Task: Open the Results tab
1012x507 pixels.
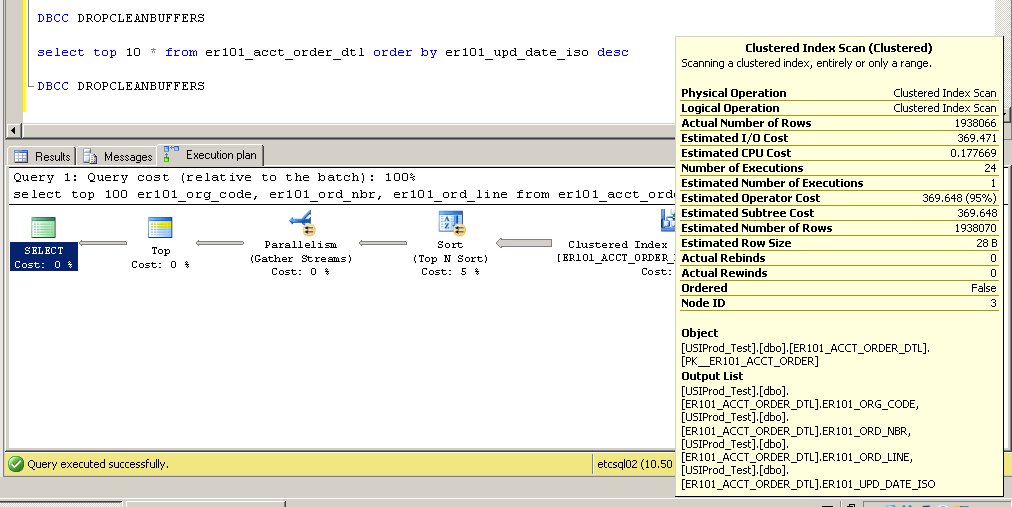Action: click(43, 156)
